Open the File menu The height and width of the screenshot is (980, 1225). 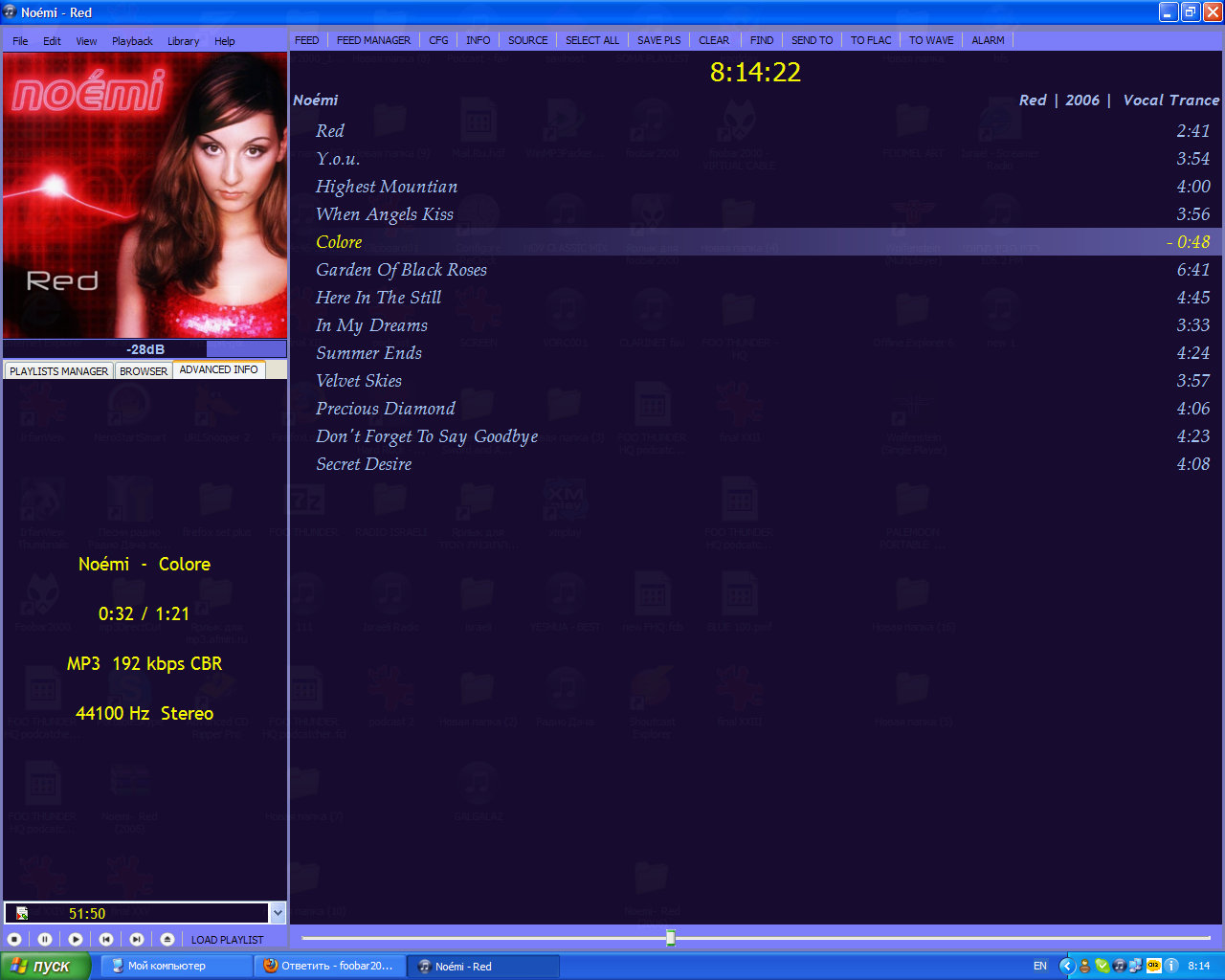tap(20, 41)
